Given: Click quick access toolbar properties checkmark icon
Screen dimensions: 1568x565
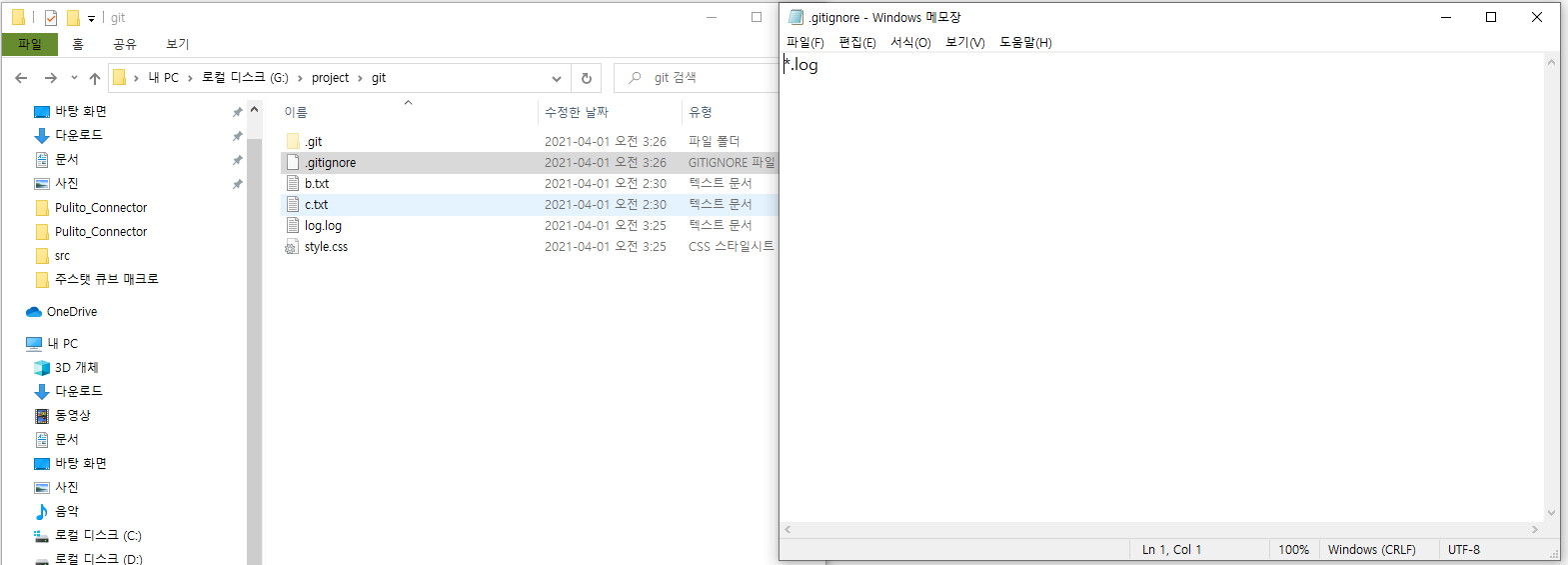Looking at the screenshot, I should [51, 17].
